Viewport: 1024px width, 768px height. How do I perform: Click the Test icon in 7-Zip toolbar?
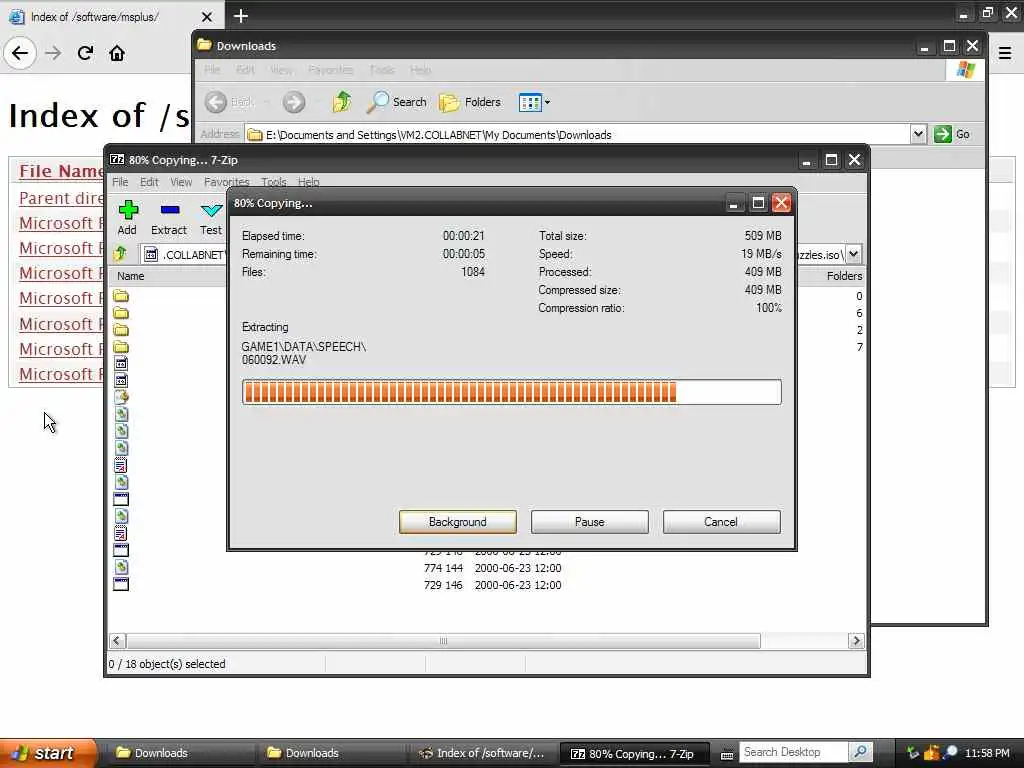click(x=211, y=218)
